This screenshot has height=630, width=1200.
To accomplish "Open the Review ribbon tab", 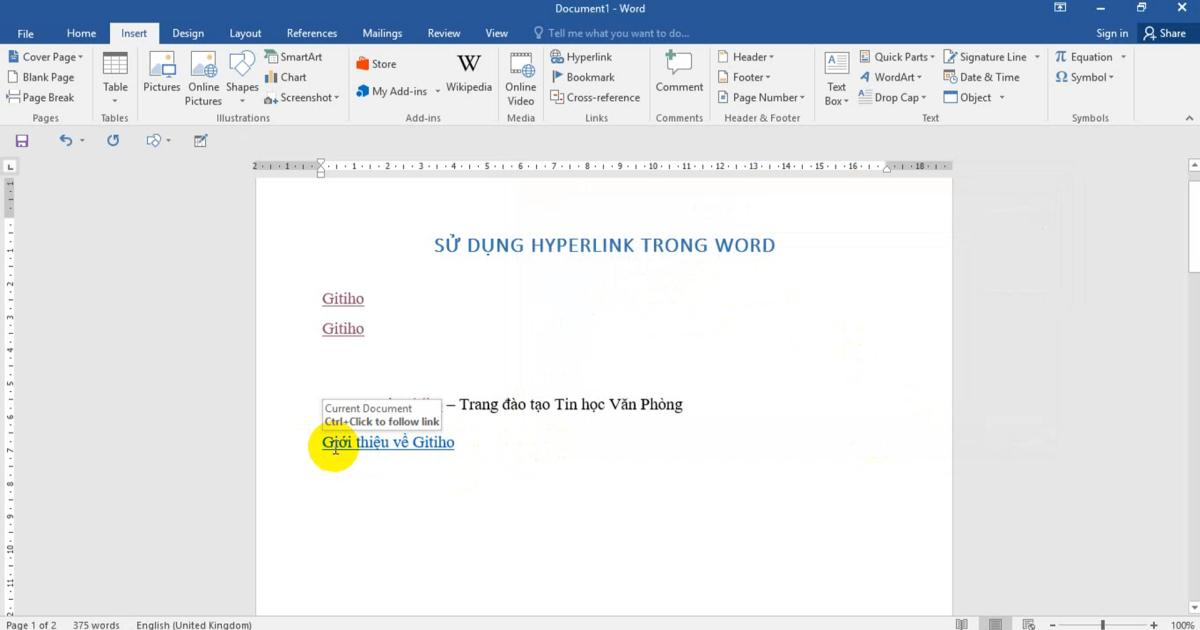I will [443, 33].
